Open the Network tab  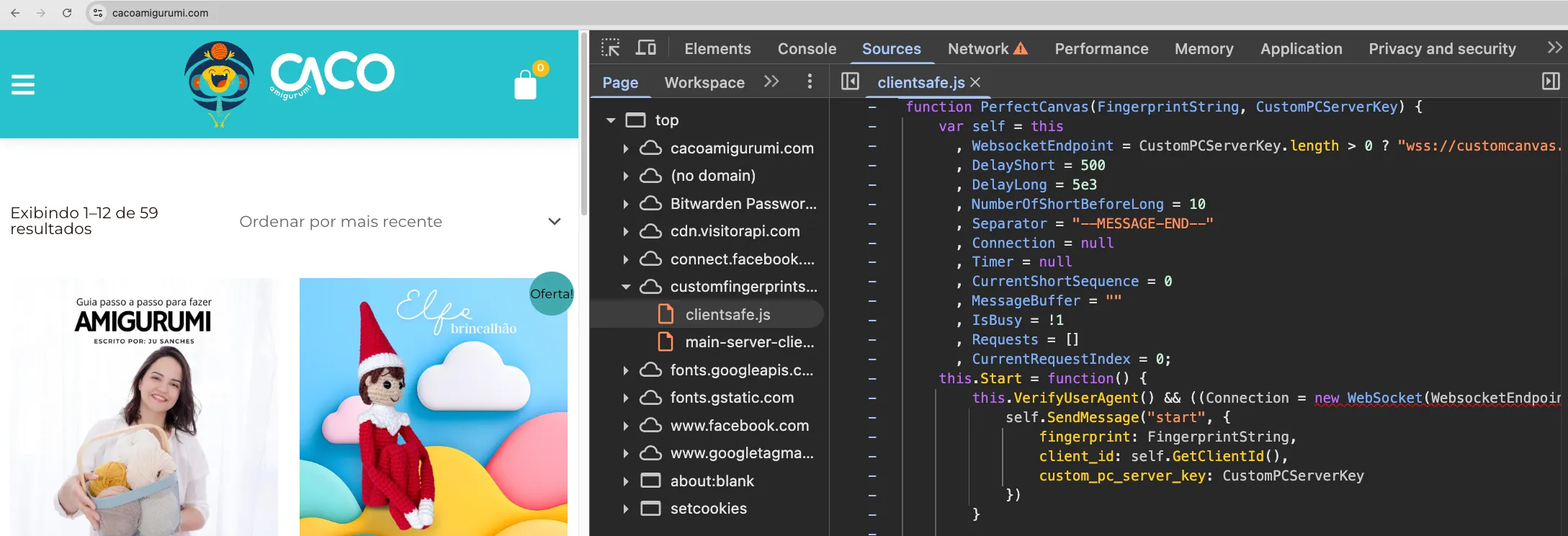987,48
